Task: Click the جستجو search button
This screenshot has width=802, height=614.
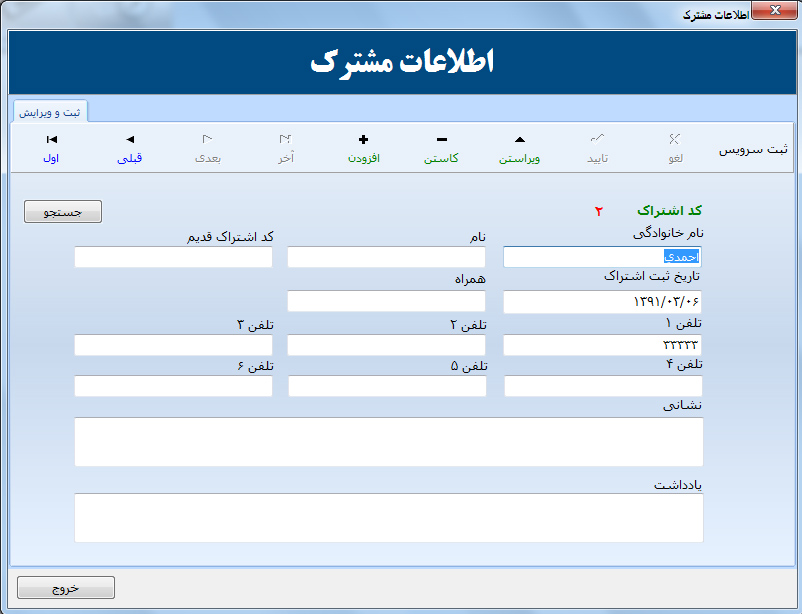Action: coord(63,211)
